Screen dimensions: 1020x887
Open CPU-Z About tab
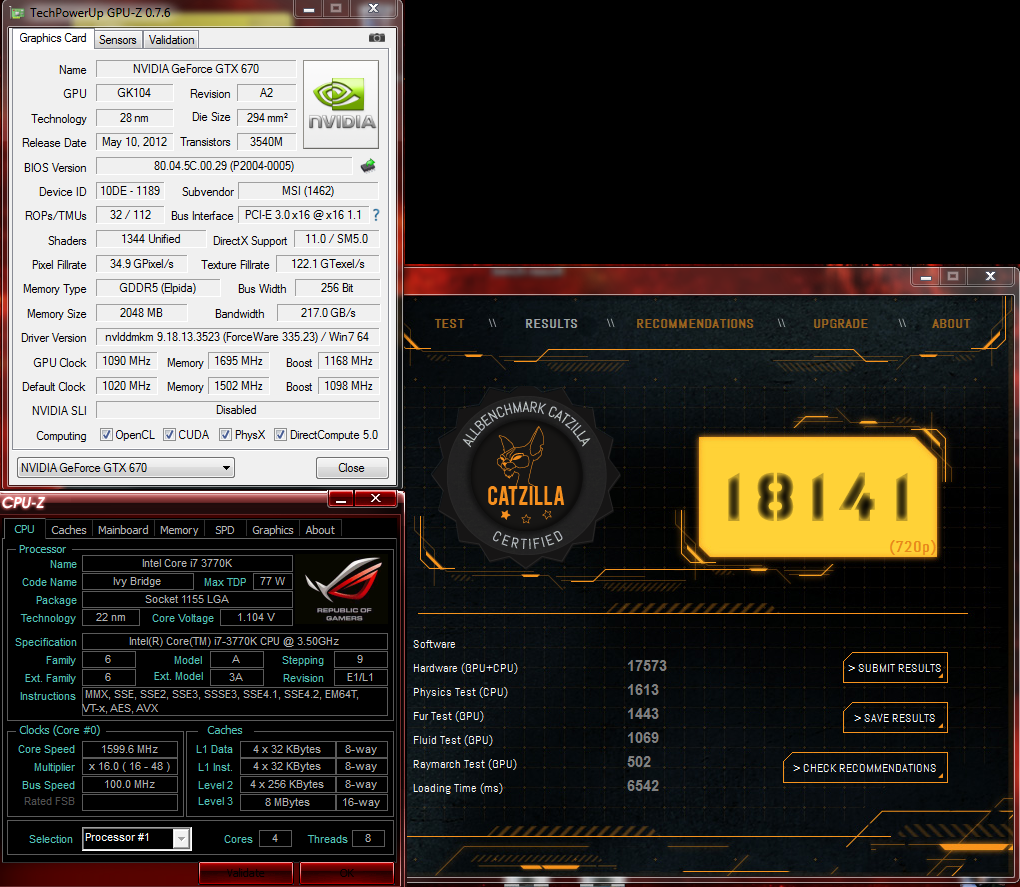point(320,530)
